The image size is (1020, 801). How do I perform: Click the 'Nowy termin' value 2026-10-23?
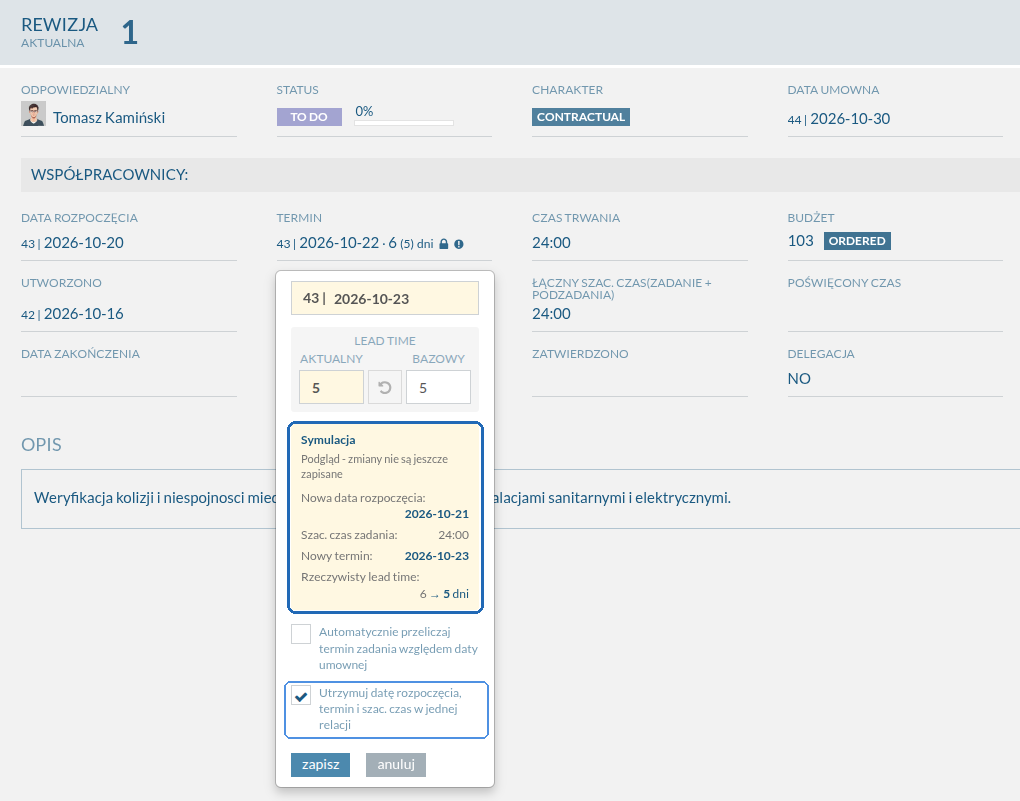pos(436,556)
